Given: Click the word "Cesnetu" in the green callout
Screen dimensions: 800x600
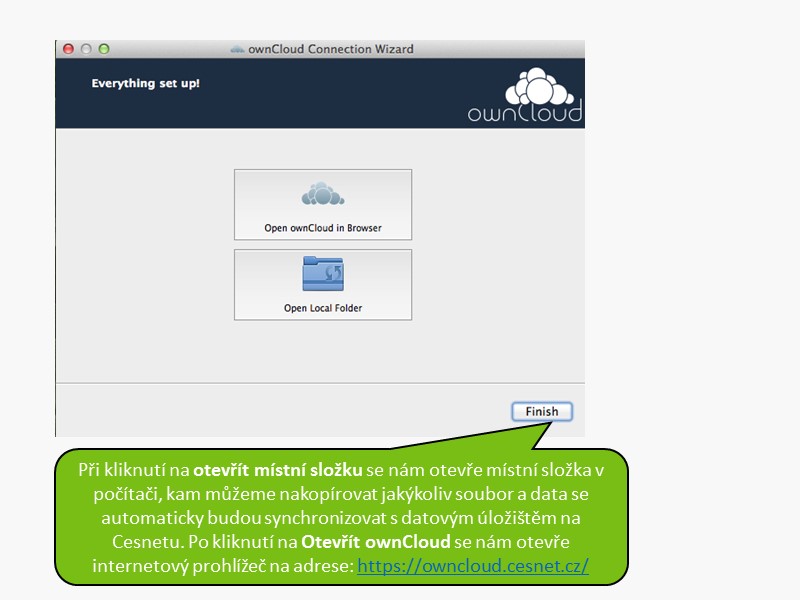Looking at the screenshot, I should point(146,542).
